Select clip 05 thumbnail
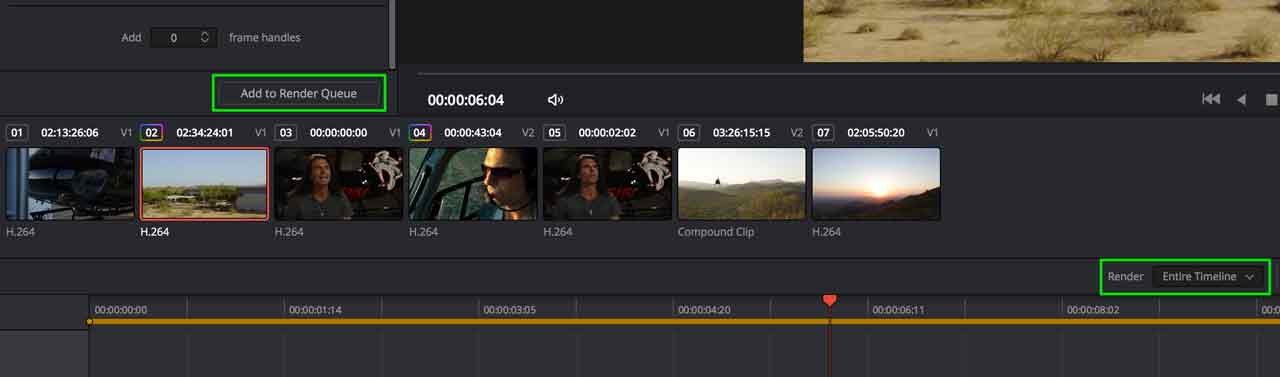Image resolution: width=1280 pixels, height=377 pixels. [x=607, y=184]
